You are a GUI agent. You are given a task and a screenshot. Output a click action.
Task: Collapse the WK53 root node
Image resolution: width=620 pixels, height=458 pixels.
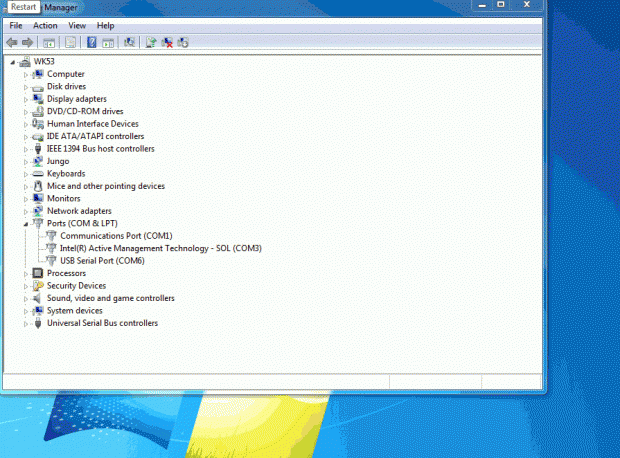(13, 62)
